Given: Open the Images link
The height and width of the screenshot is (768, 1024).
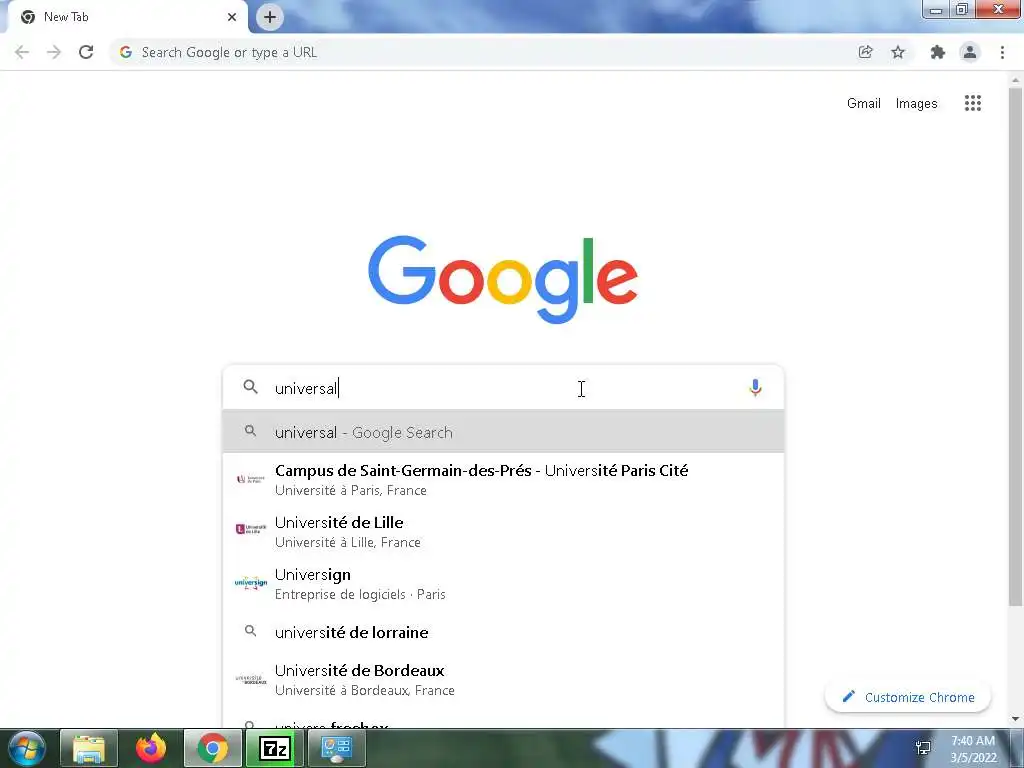Looking at the screenshot, I should coord(916,103).
